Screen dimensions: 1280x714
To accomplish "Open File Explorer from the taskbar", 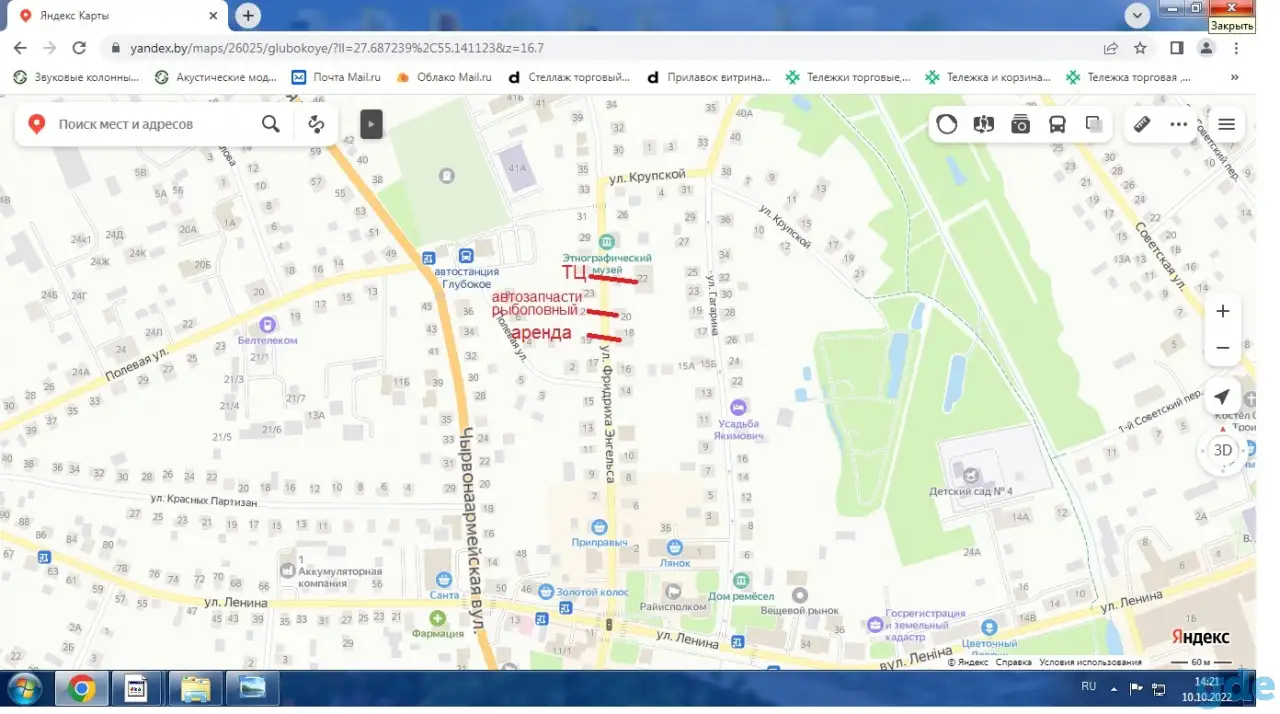I will pyautogui.click(x=195, y=688).
